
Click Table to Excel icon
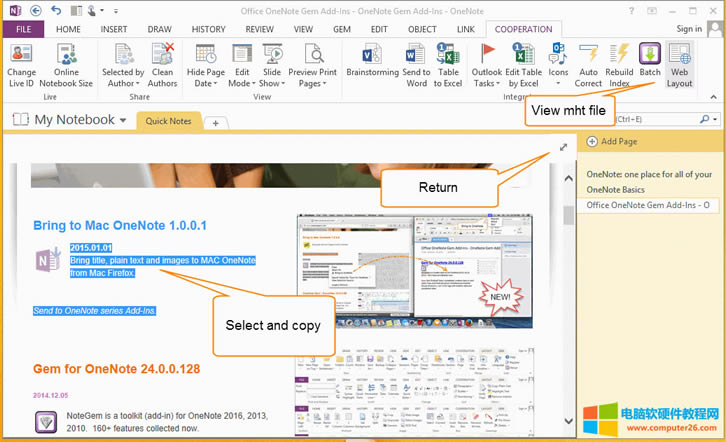click(447, 57)
